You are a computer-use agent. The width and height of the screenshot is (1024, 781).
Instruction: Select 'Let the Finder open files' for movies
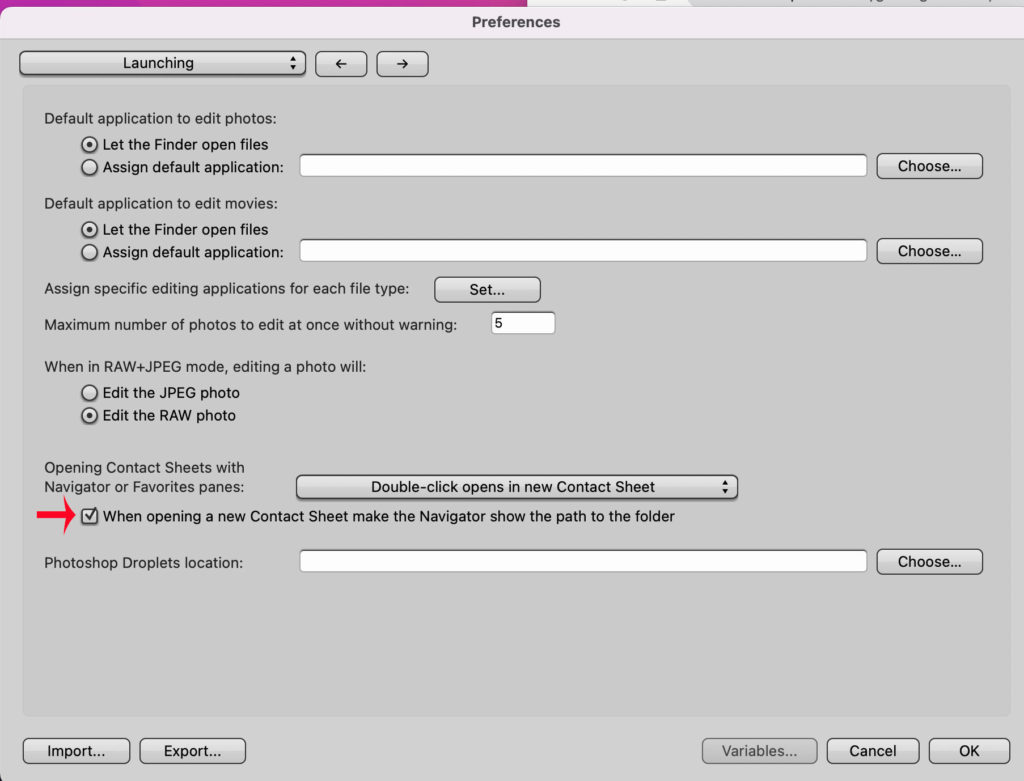(90, 230)
